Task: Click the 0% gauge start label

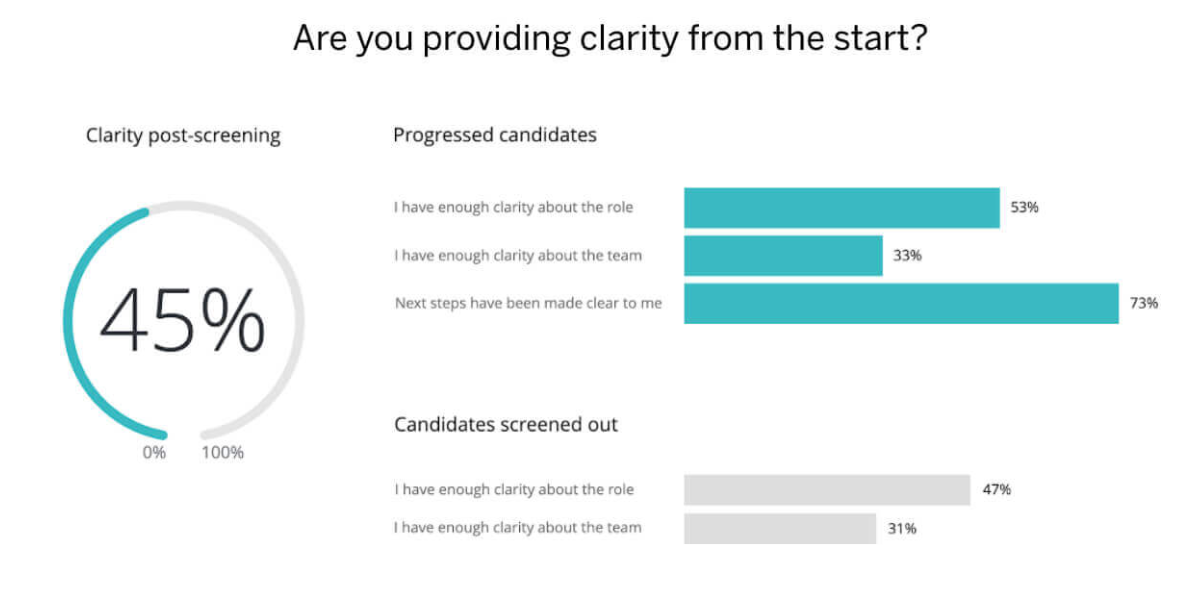Action: [153, 453]
